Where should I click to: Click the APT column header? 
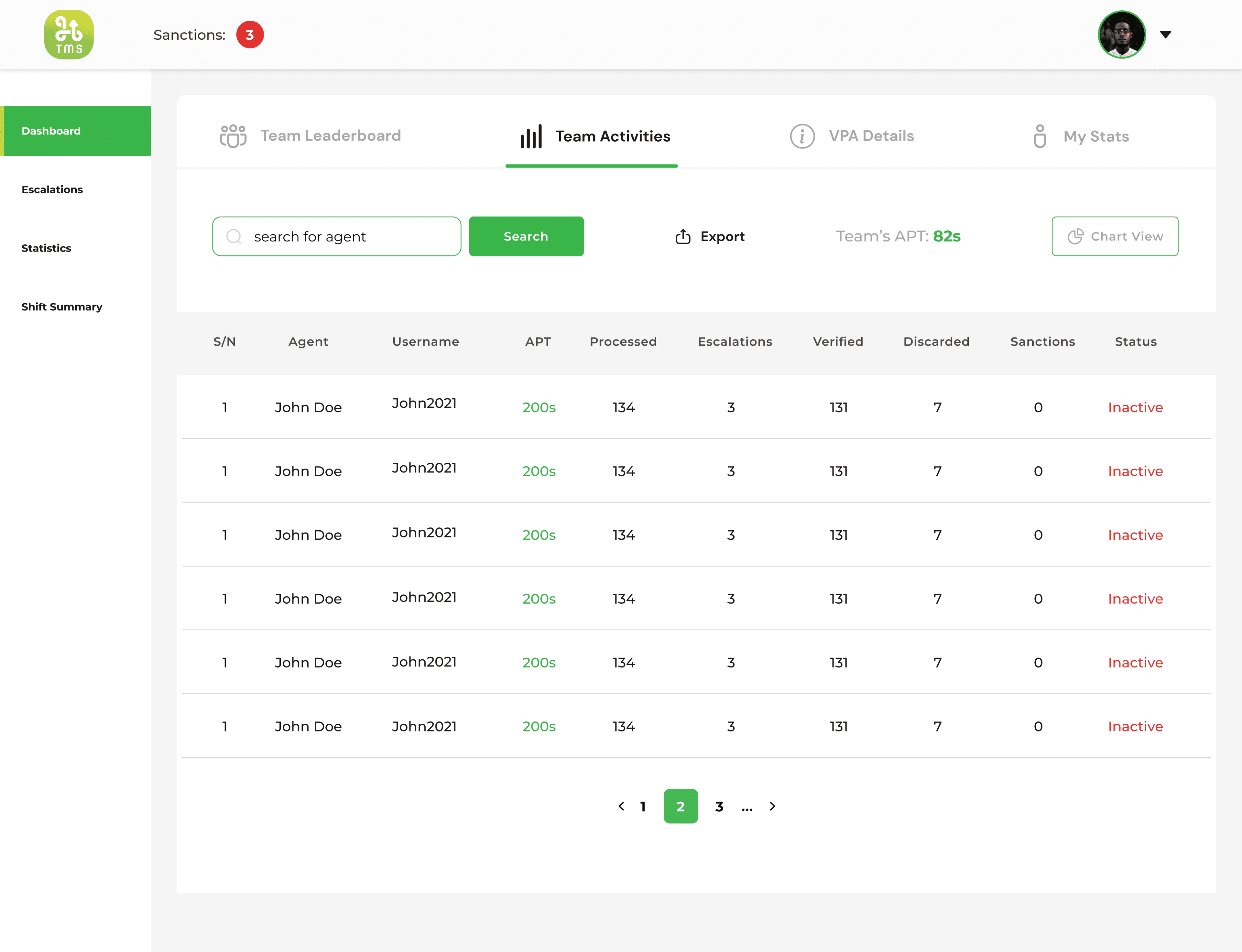tap(538, 342)
